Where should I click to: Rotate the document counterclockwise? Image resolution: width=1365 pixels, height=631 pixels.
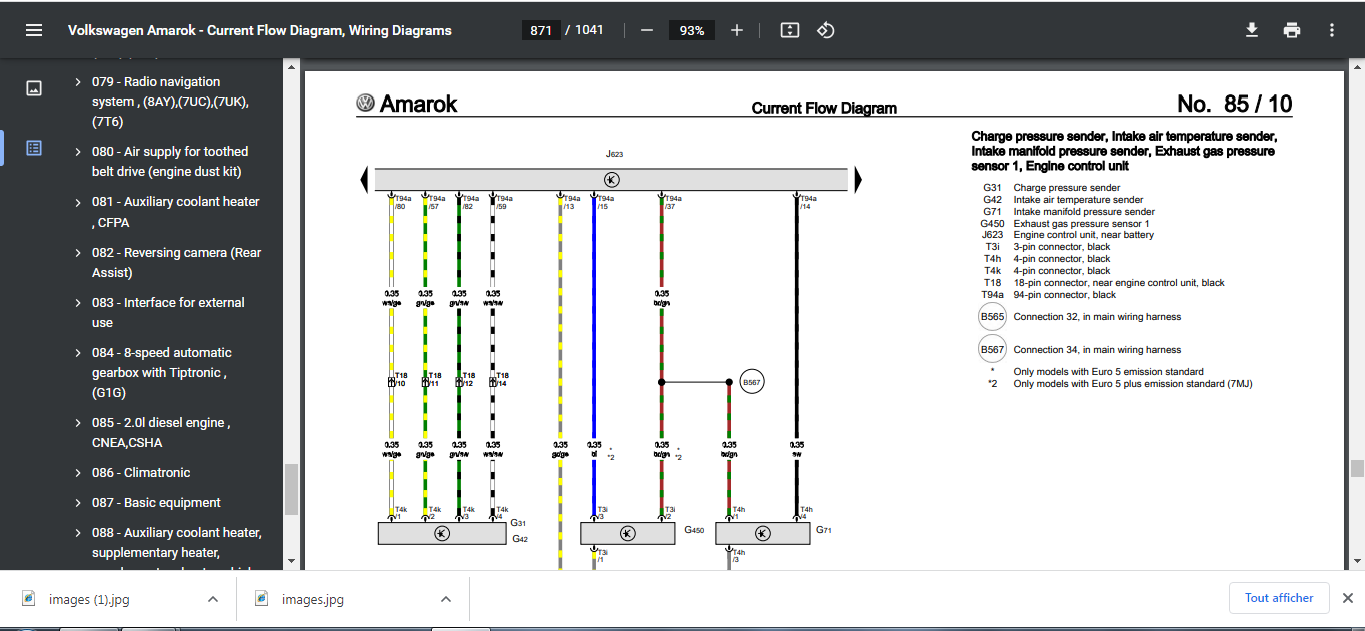click(826, 30)
